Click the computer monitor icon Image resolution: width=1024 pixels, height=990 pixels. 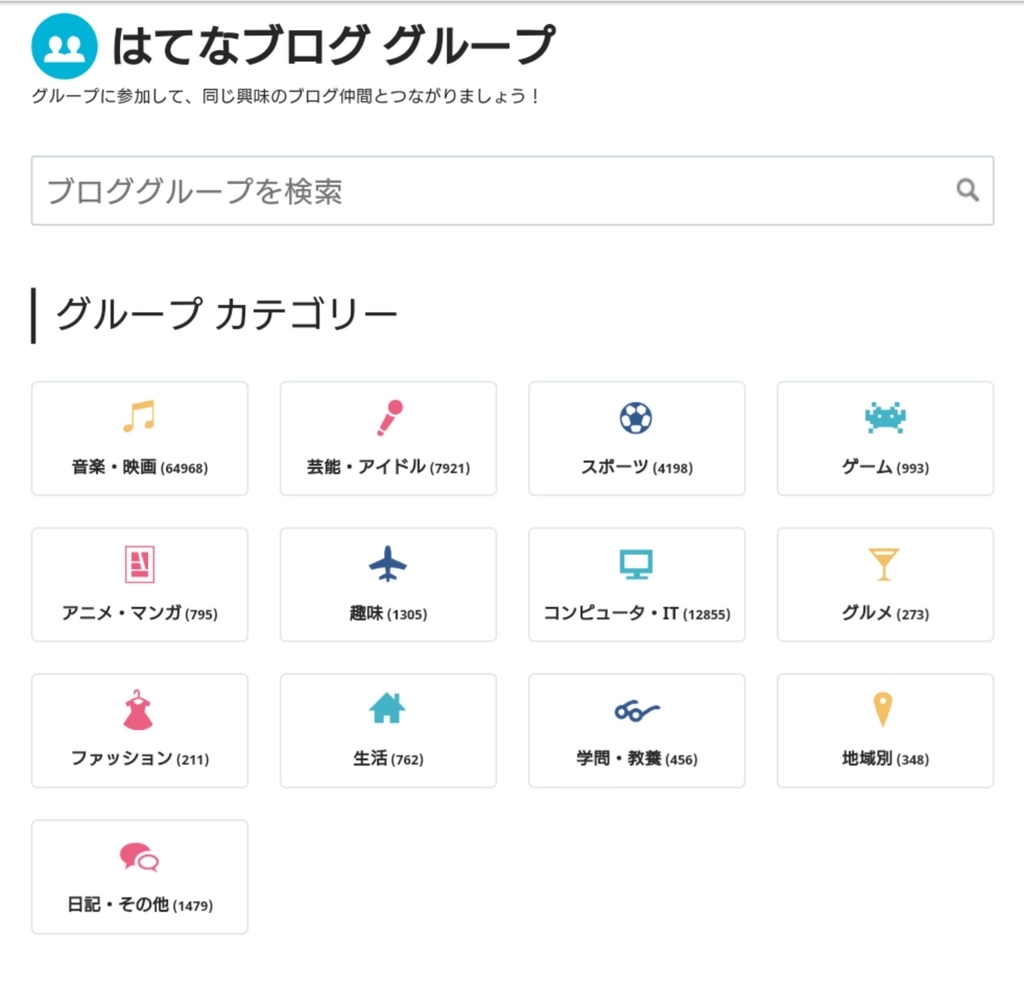click(x=636, y=564)
